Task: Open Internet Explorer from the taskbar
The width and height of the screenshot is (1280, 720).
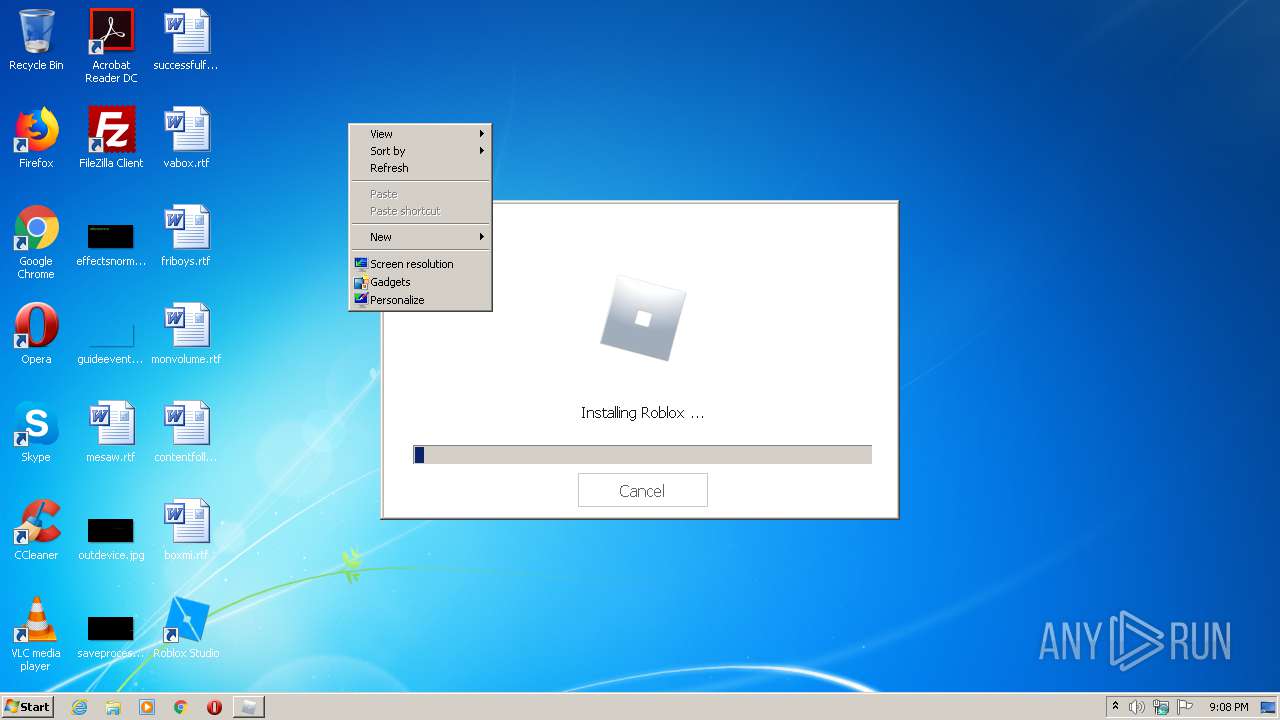Action: (79, 707)
